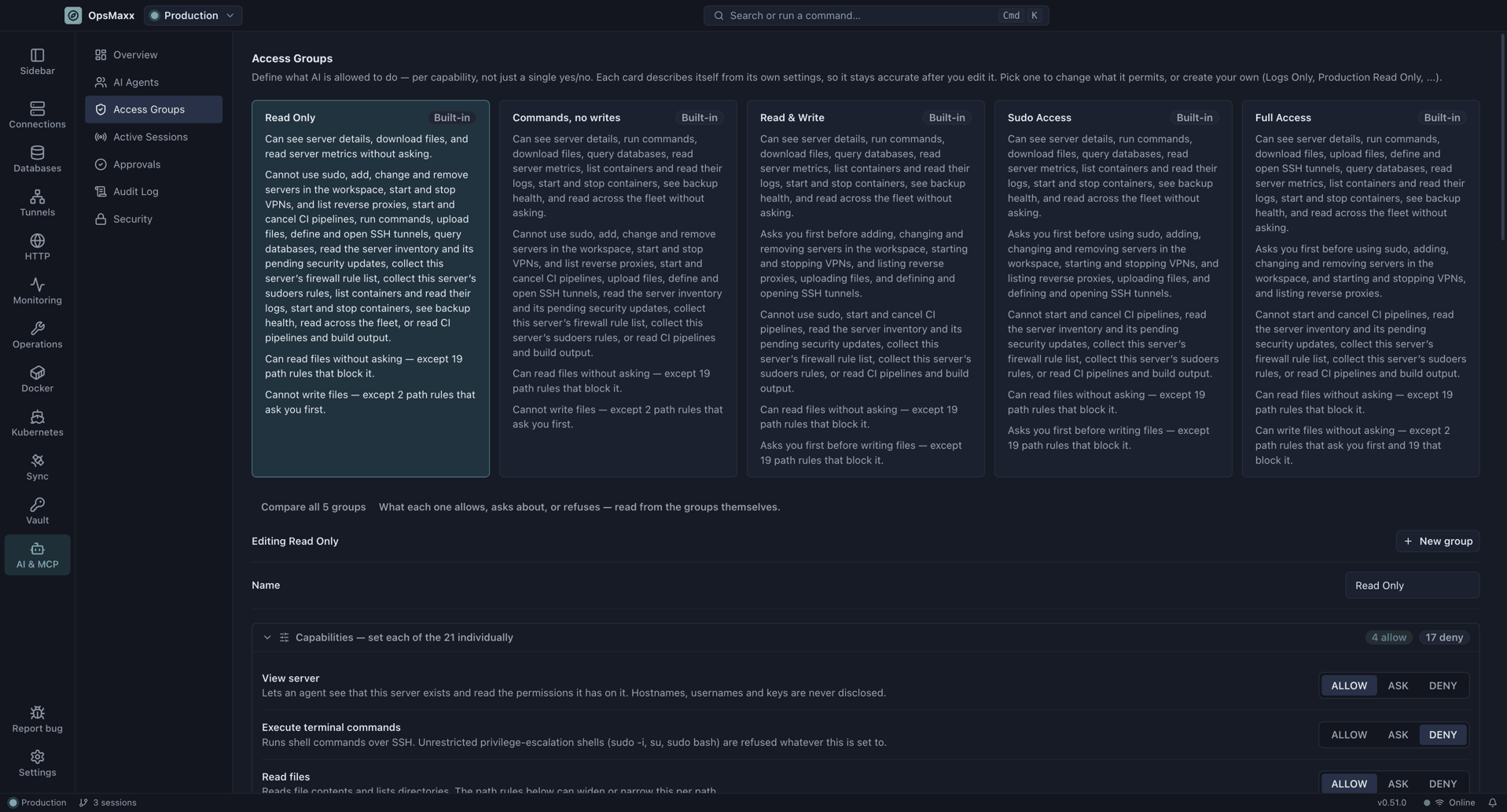The width and height of the screenshot is (1507, 812).
Task: Go to Connections in the left rail
Action: click(x=37, y=115)
